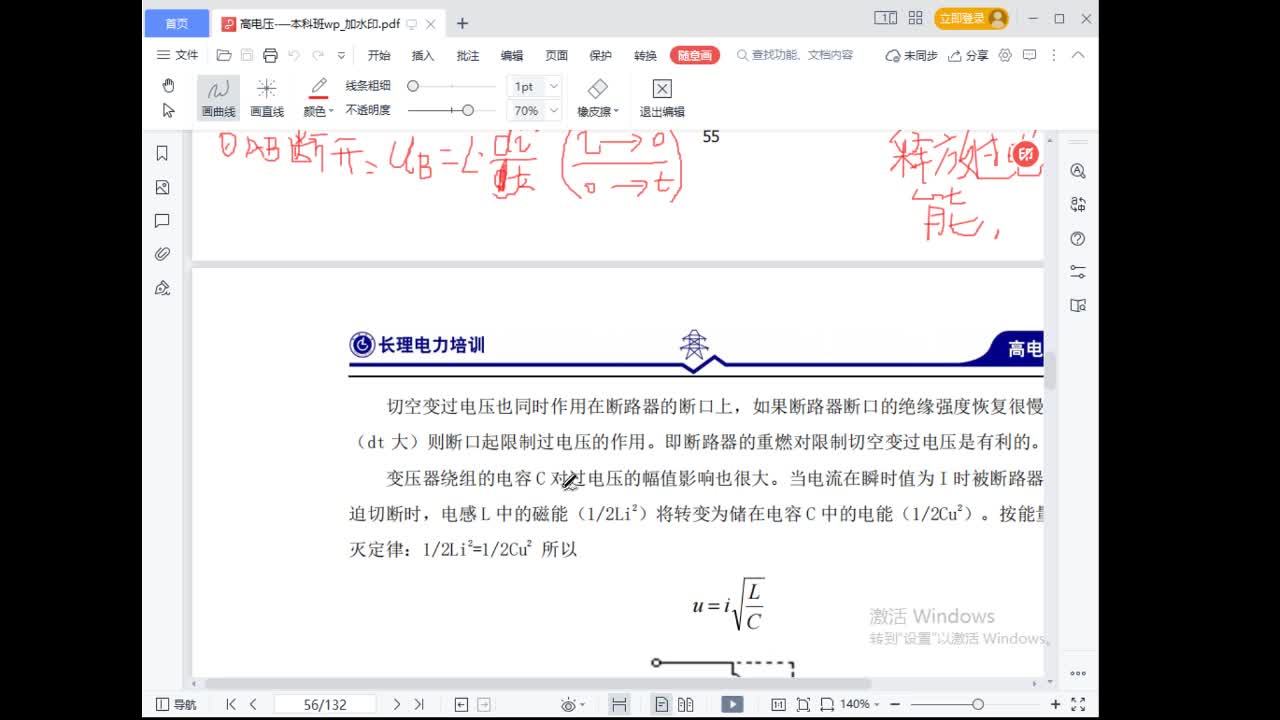Image resolution: width=1280 pixels, height=720 pixels.
Task: Click the help question icon in right sidebar
Action: coord(1078,239)
